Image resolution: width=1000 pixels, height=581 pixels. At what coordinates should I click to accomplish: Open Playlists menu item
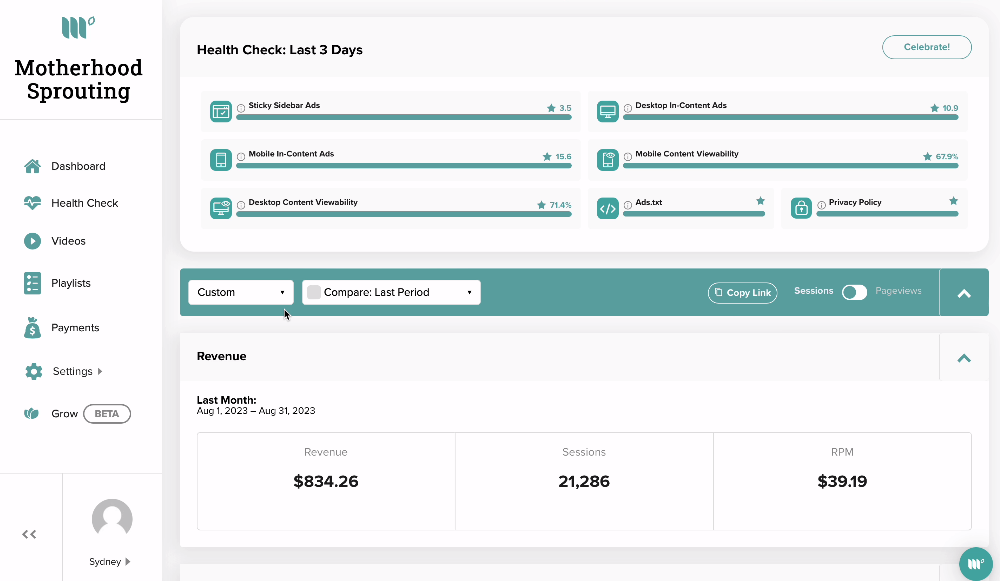coord(71,283)
